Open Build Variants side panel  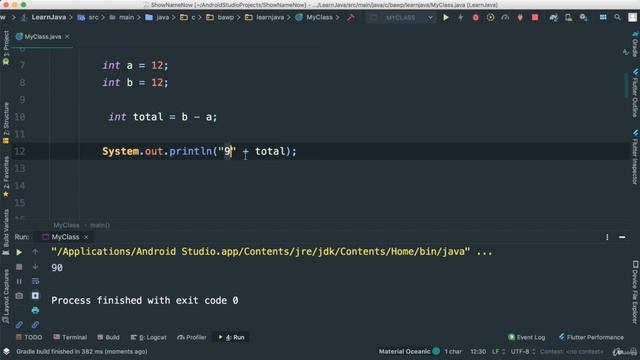(6, 232)
